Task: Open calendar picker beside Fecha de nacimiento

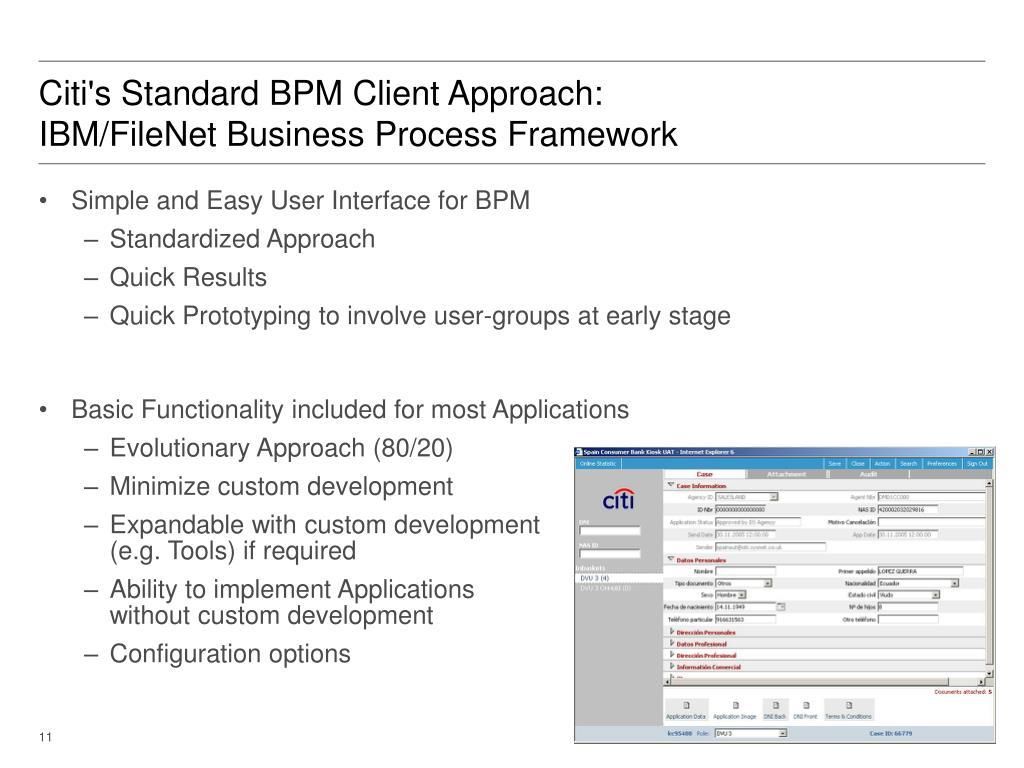Action: click(781, 607)
